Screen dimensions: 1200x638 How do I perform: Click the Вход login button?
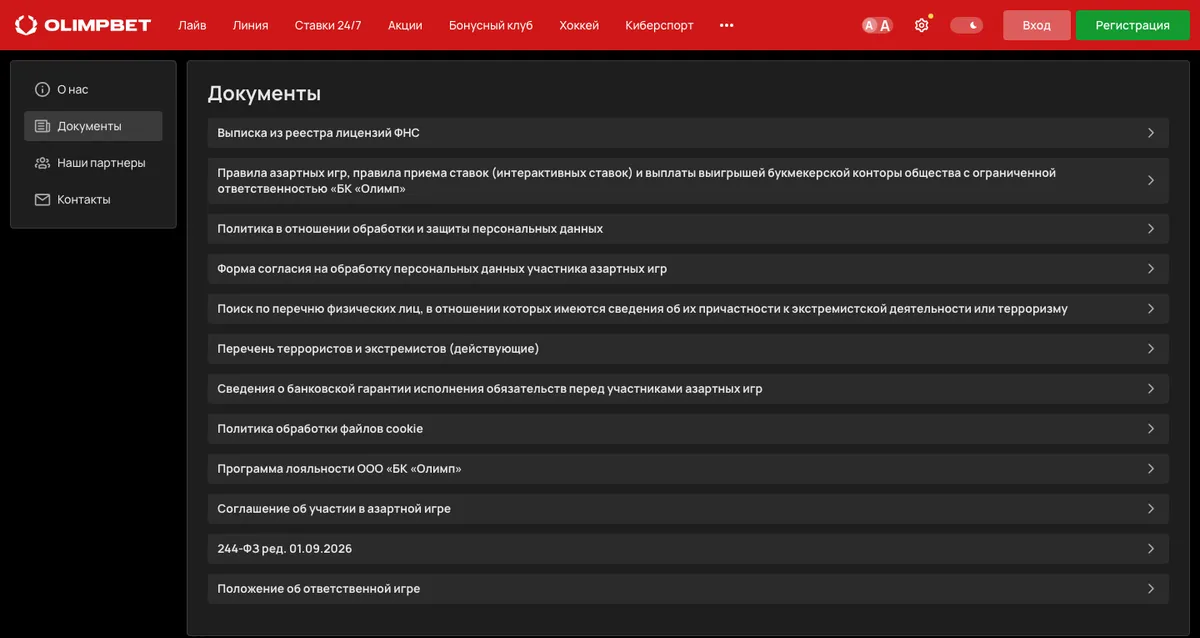[x=1037, y=25]
